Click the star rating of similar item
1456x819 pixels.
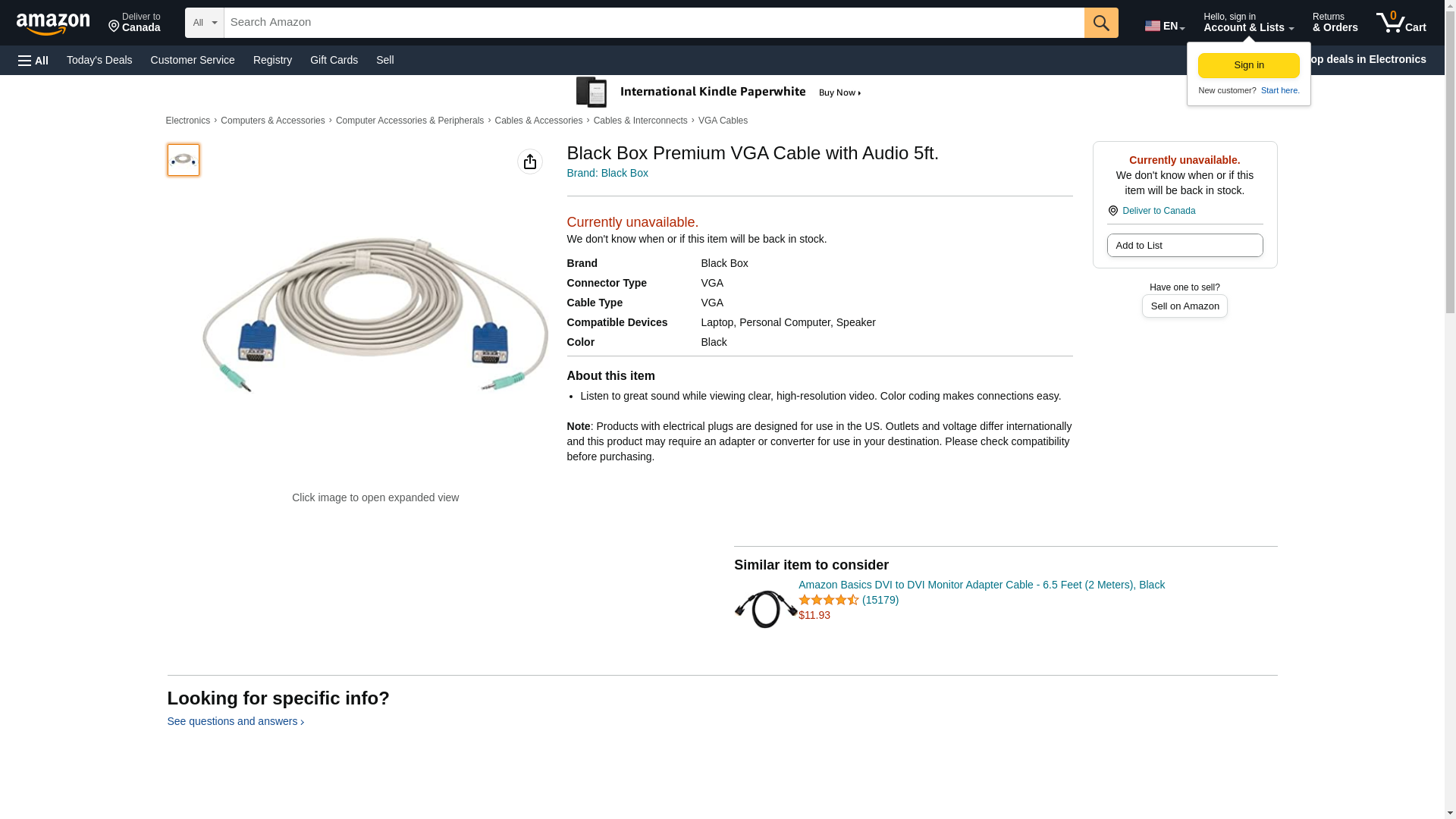pyautogui.click(x=828, y=600)
